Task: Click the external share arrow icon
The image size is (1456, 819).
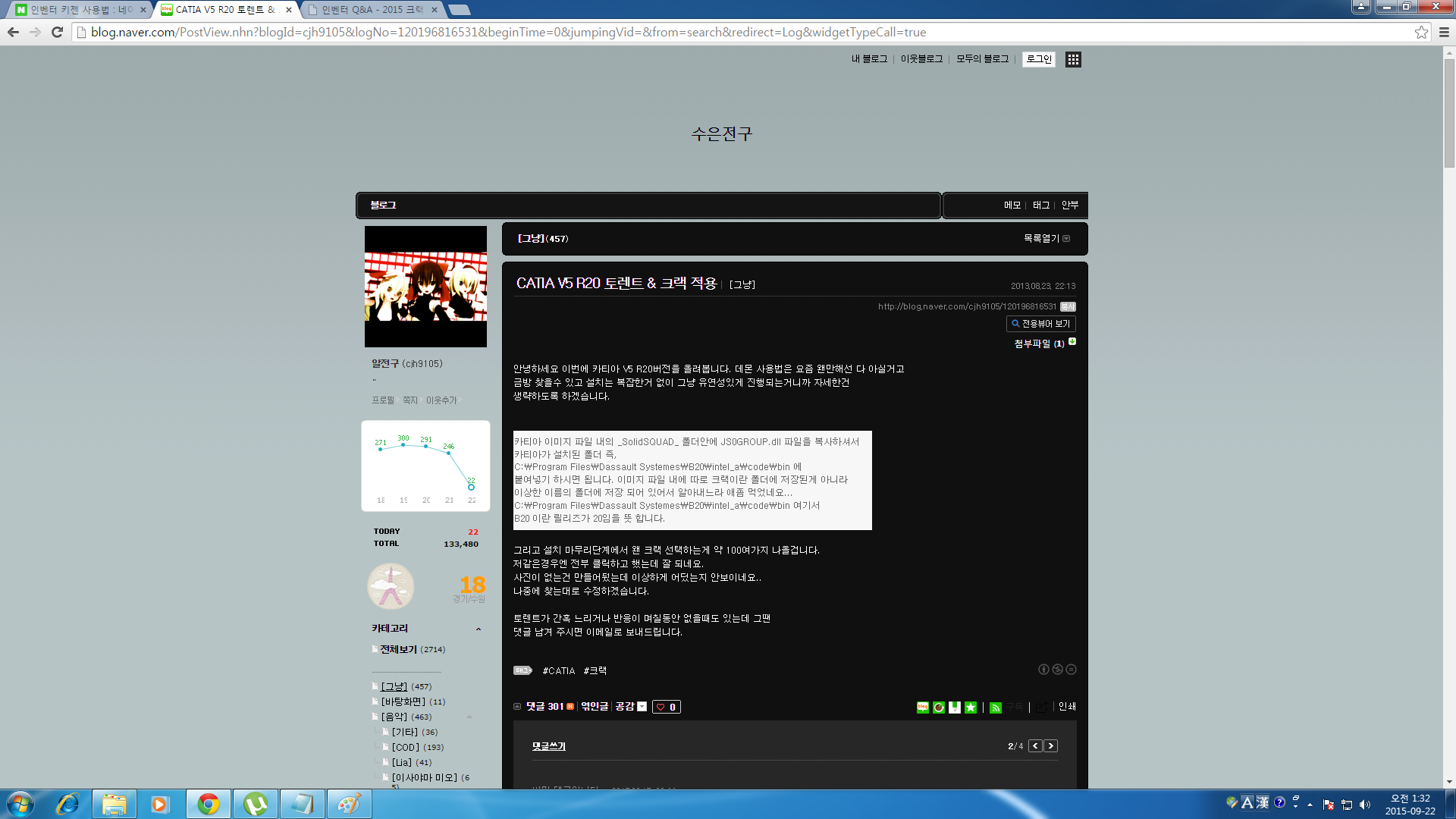Action: tap(1042, 707)
